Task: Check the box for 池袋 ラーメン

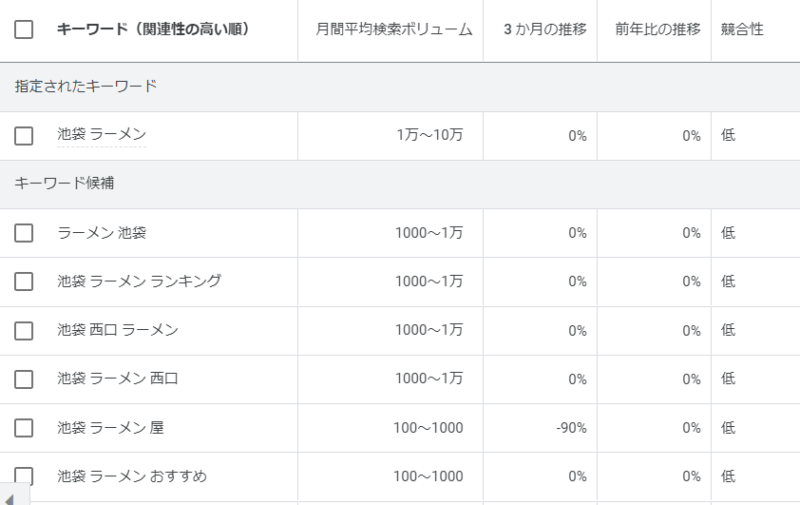Action: point(24,136)
